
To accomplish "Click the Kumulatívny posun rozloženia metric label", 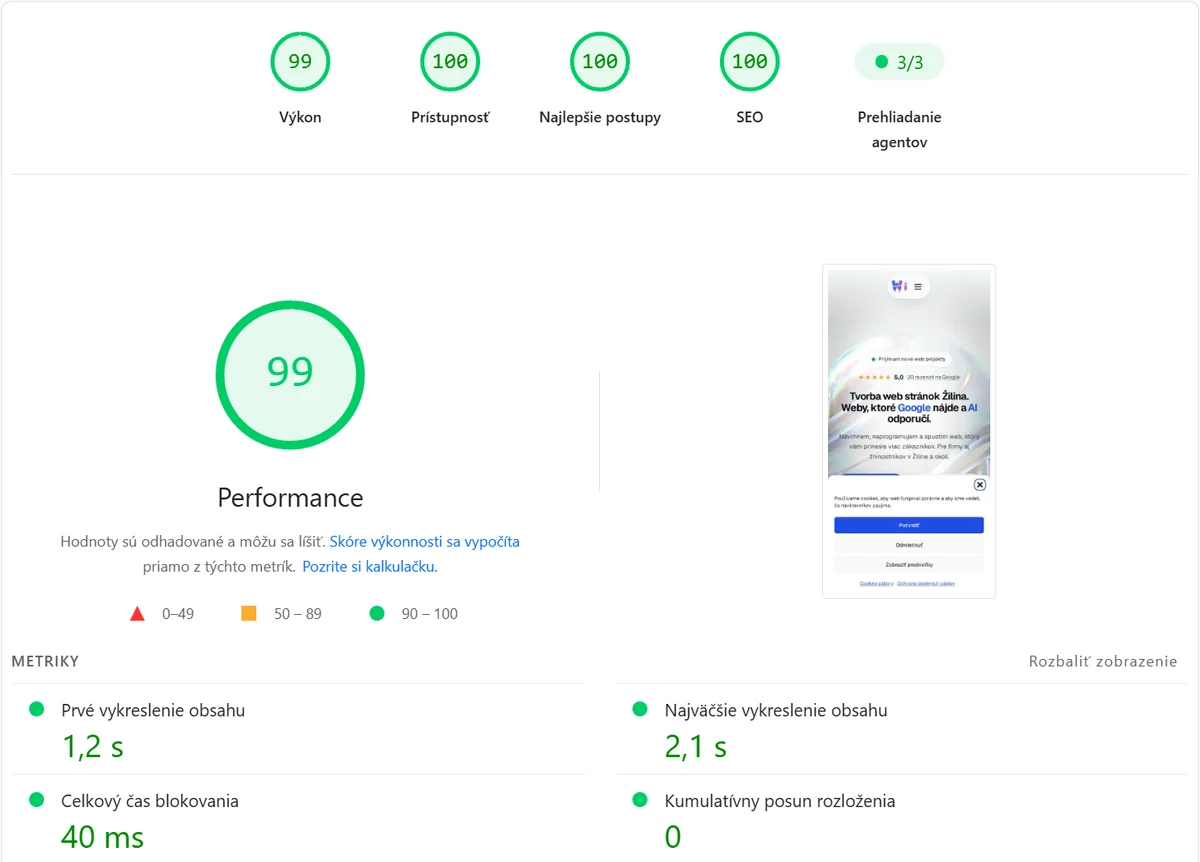I will tap(780, 801).
